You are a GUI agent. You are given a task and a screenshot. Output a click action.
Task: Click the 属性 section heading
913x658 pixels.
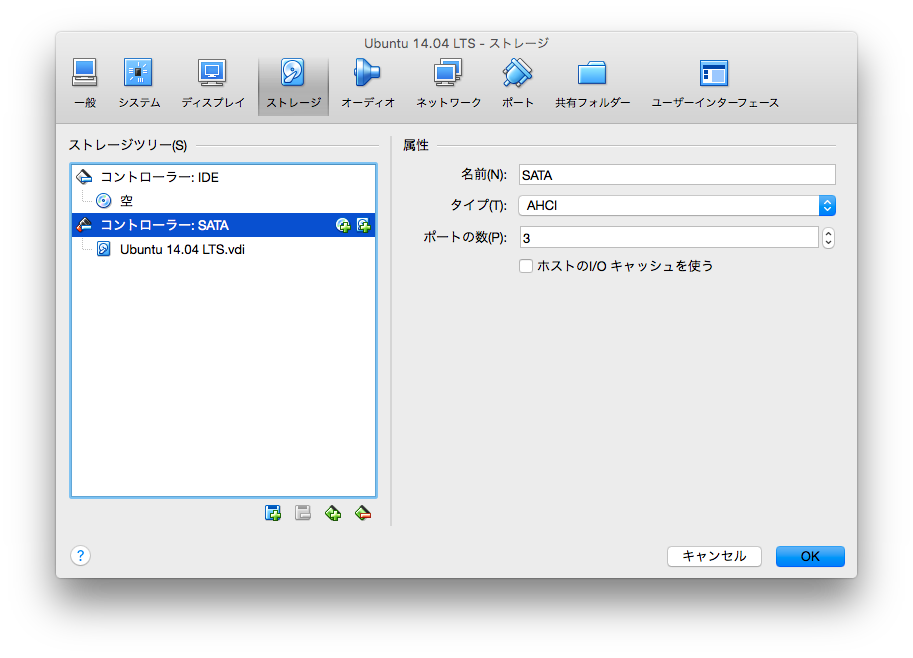tap(416, 145)
